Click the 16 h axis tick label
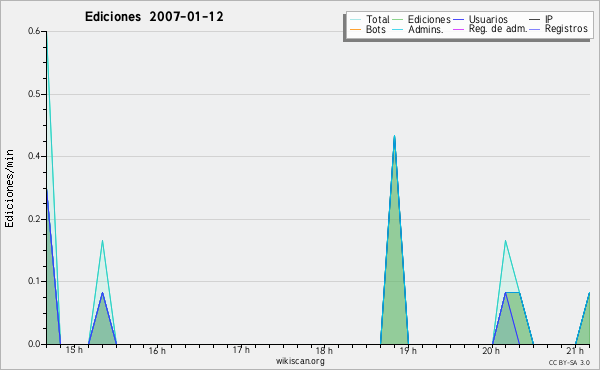The image size is (600, 370). point(157,351)
